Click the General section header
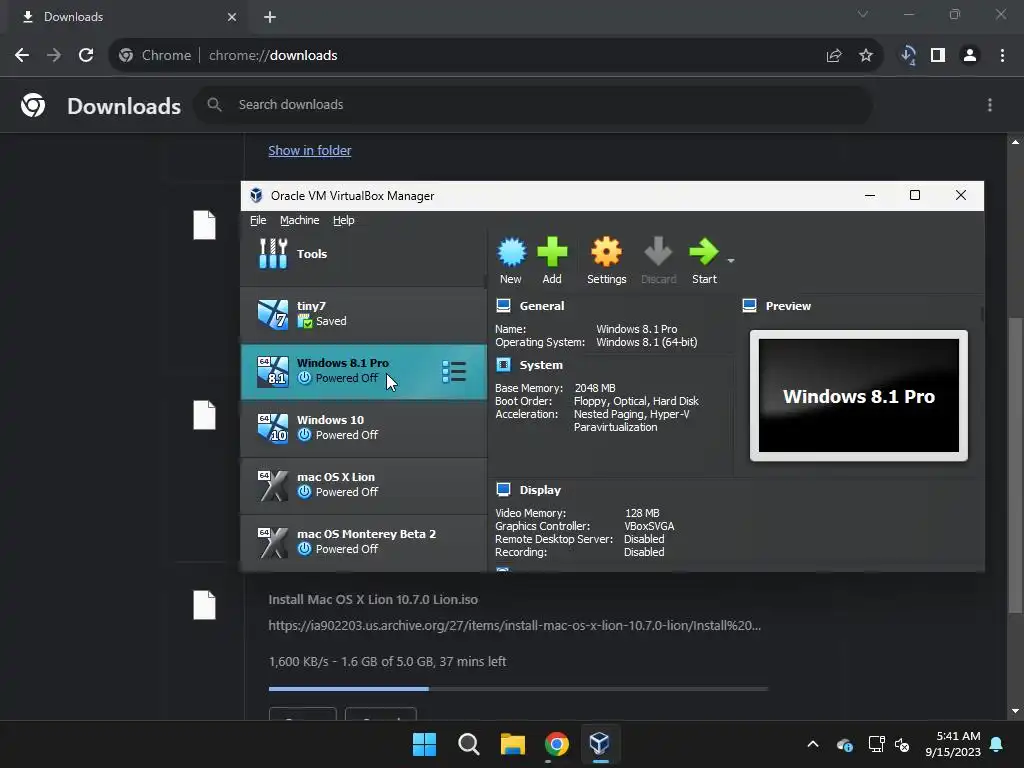 point(541,306)
